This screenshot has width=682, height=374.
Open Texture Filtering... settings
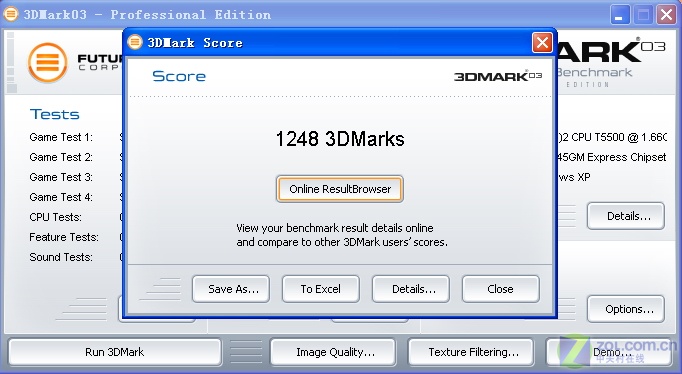[x=471, y=352]
